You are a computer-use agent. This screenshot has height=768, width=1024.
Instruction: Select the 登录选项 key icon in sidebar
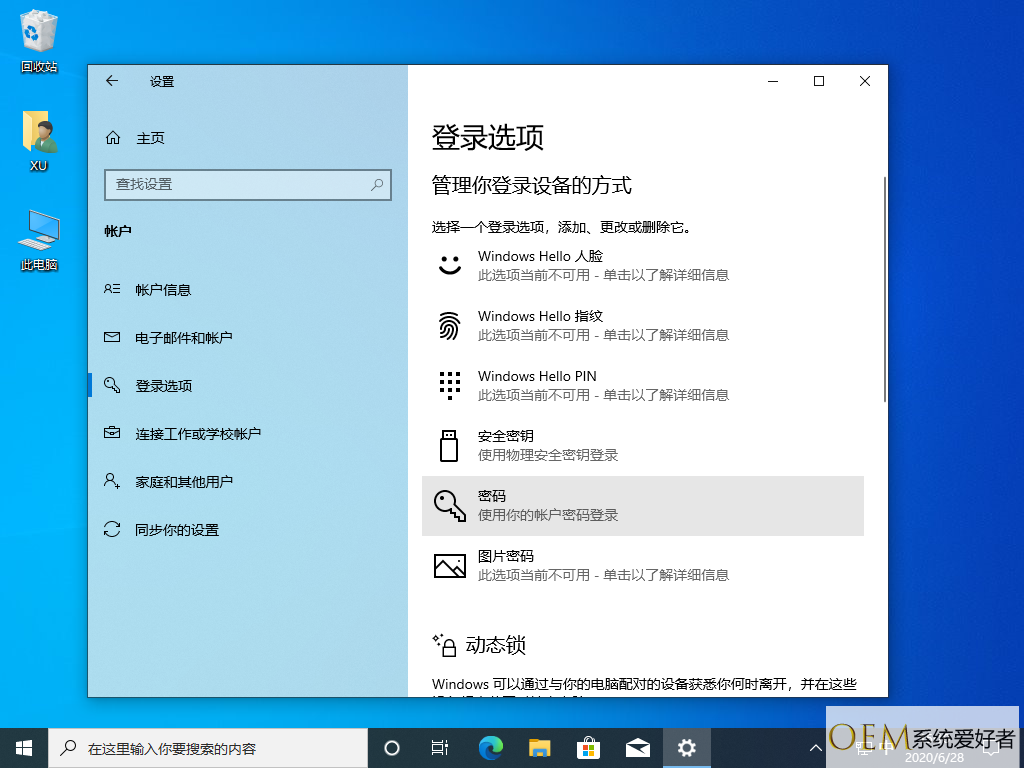tap(112, 385)
